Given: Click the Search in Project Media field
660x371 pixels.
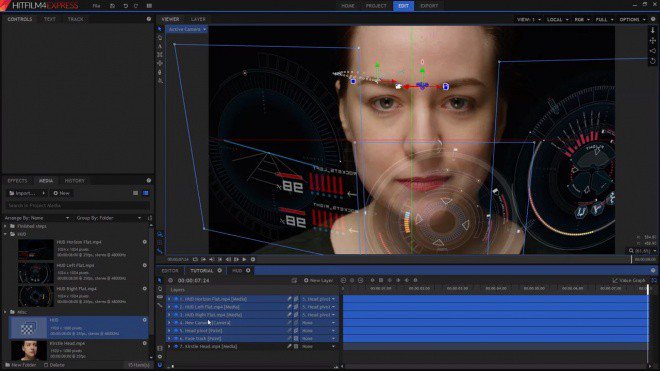Looking at the screenshot, I should coord(77,205).
